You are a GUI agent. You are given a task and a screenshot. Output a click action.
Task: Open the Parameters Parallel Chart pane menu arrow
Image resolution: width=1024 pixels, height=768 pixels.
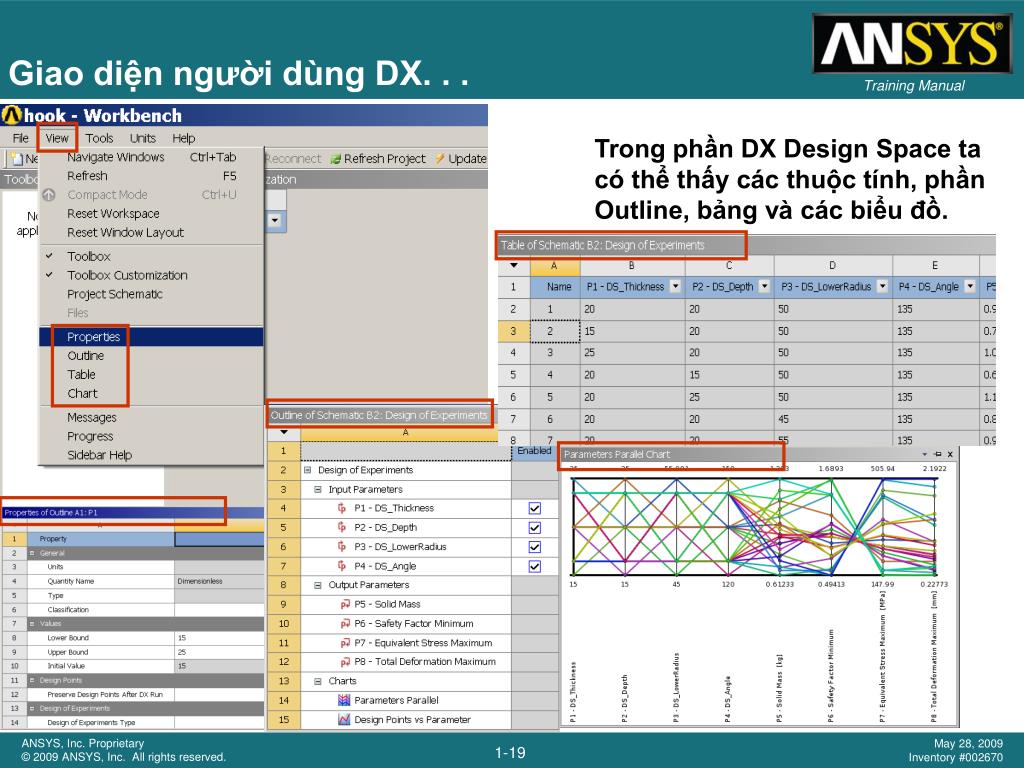coord(925,455)
